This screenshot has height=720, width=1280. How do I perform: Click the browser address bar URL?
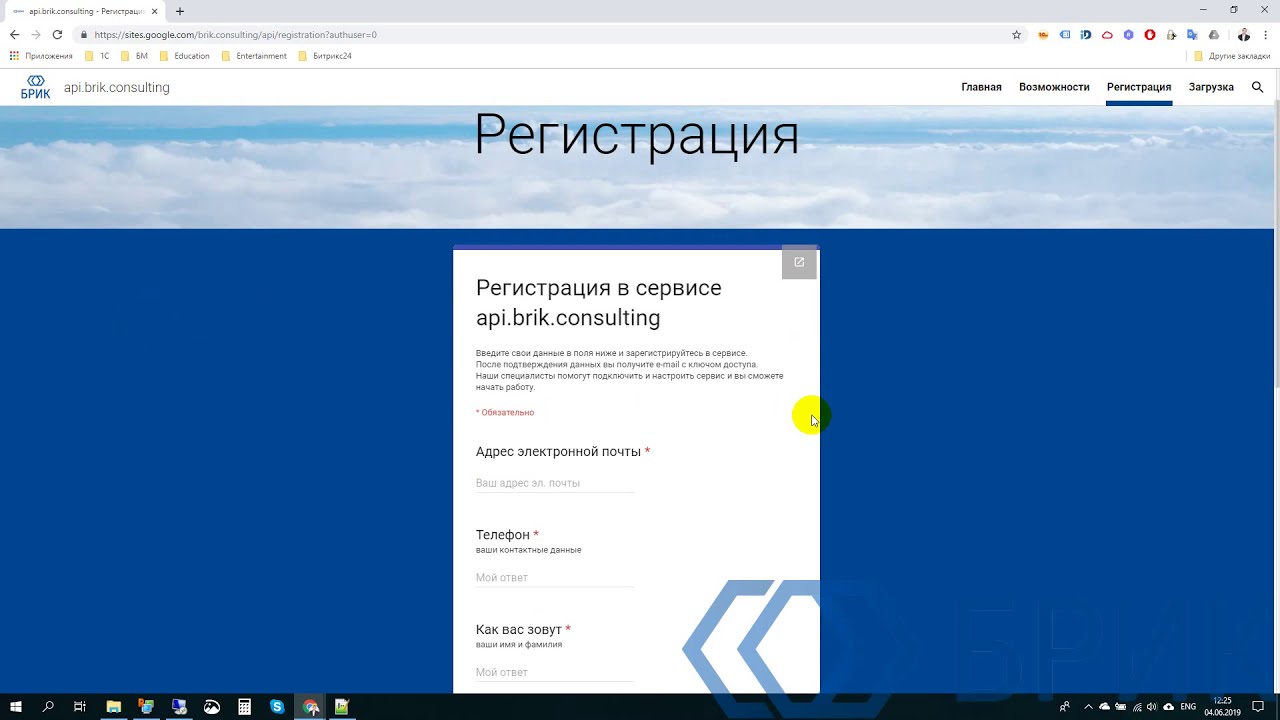tap(236, 35)
